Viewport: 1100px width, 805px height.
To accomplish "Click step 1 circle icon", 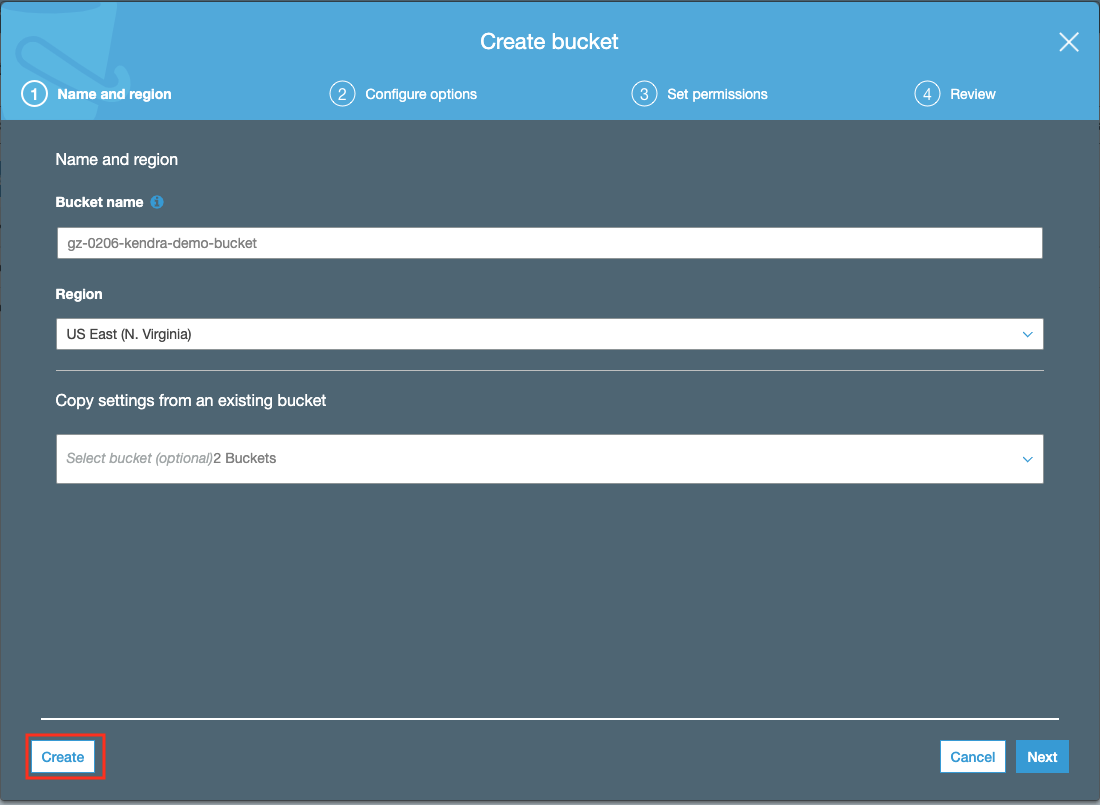I will pos(34,94).
